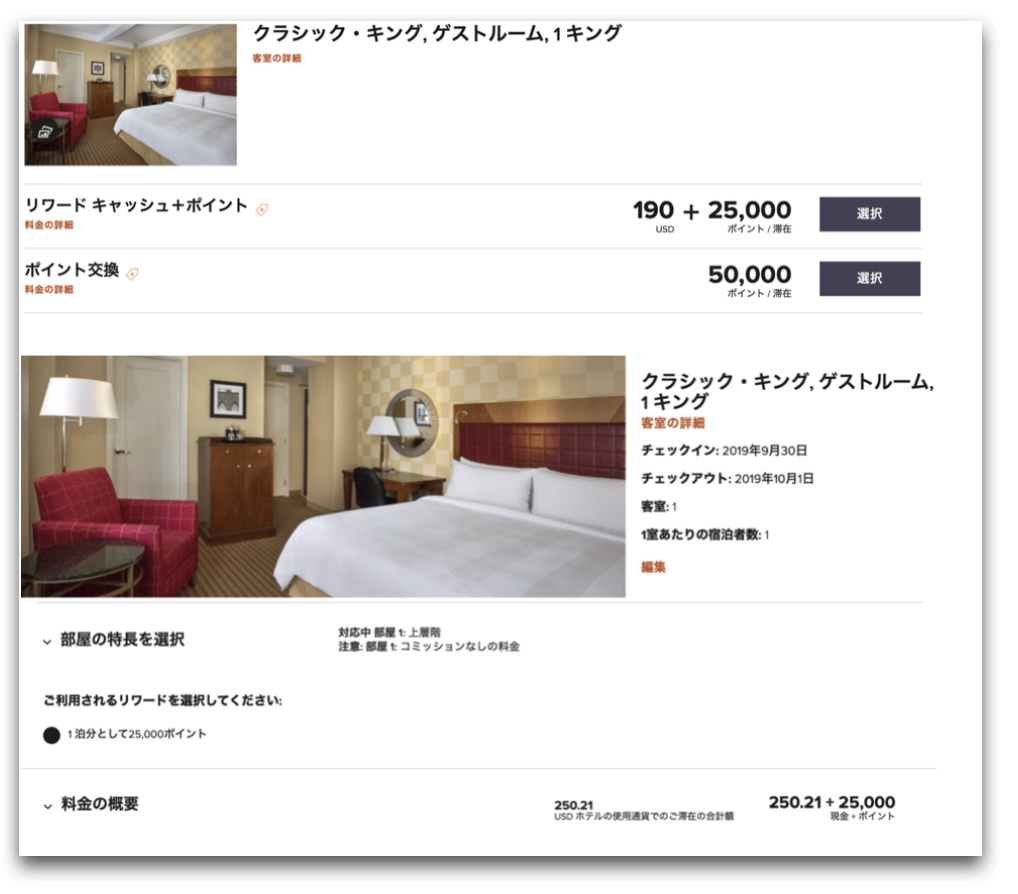Click 190 + 25,000 price text

[712, 210]
